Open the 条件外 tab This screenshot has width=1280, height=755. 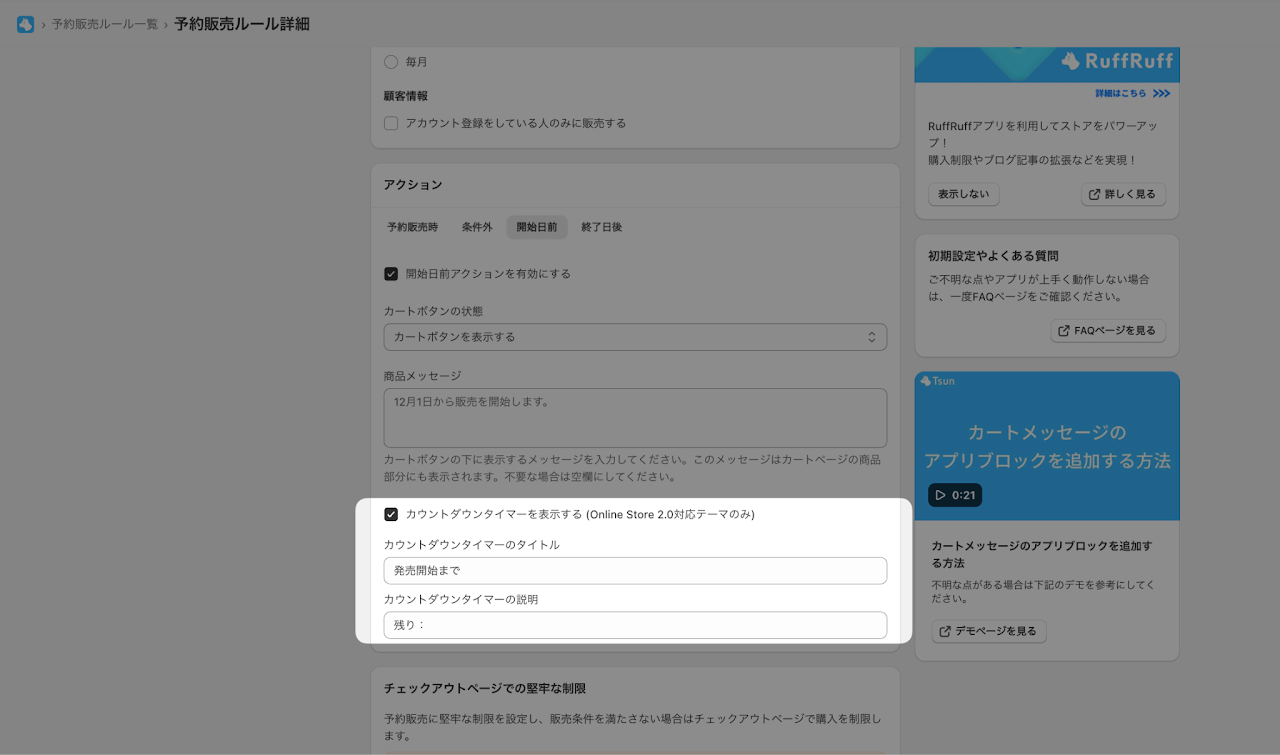coord(477,227)
